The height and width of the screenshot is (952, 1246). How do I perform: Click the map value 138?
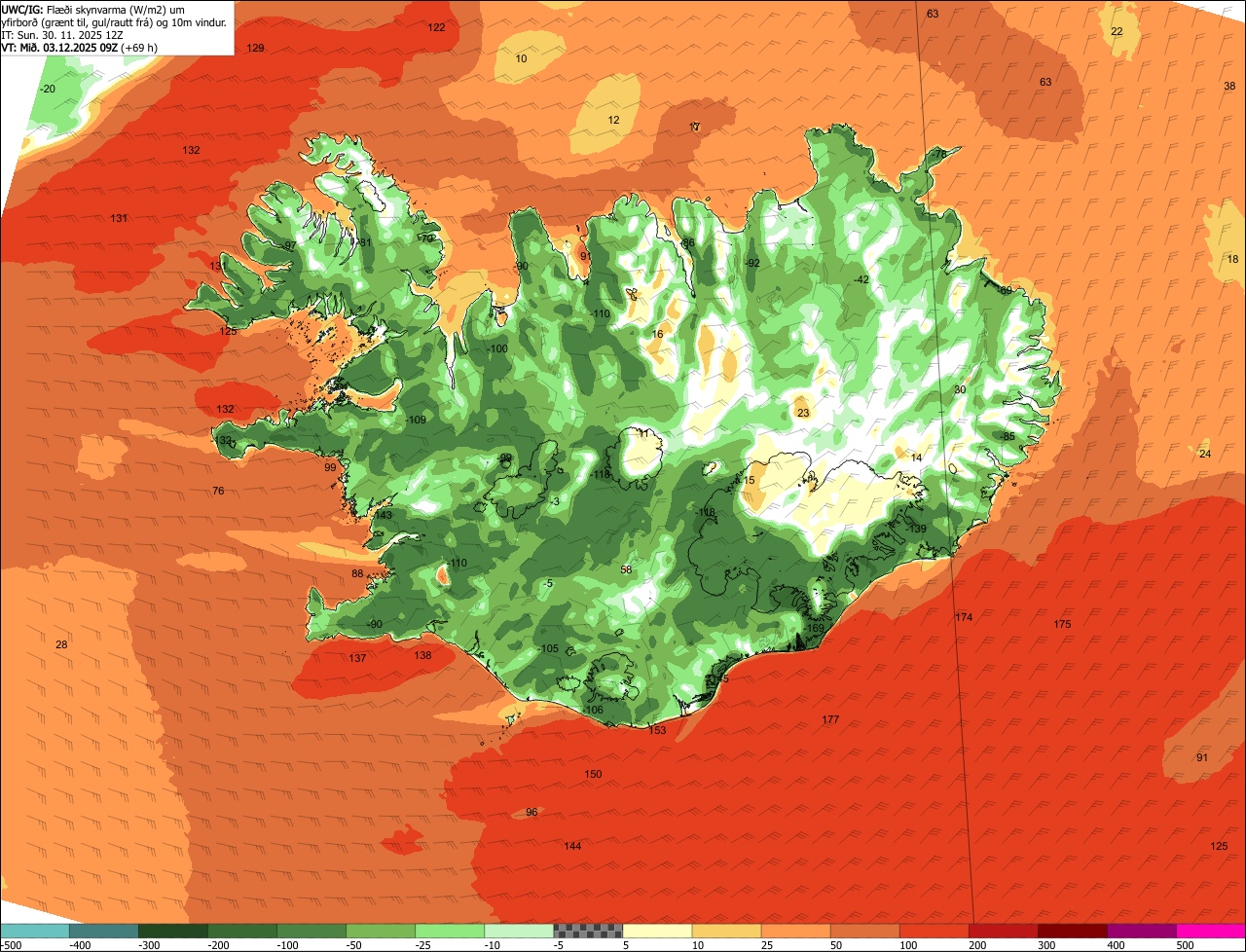422,655
